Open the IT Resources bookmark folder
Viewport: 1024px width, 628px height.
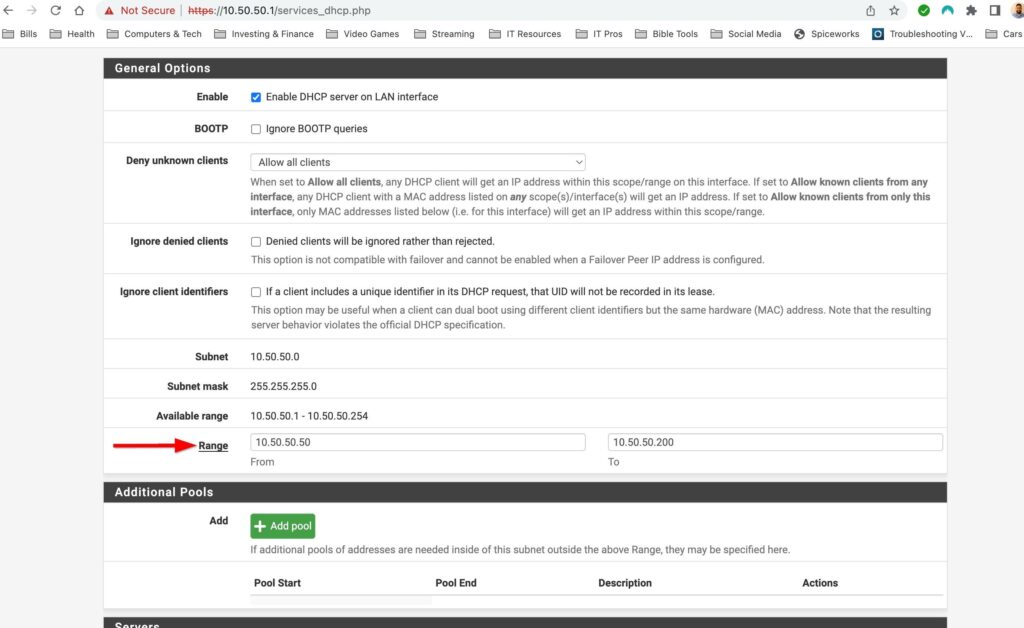pos(525,34)
